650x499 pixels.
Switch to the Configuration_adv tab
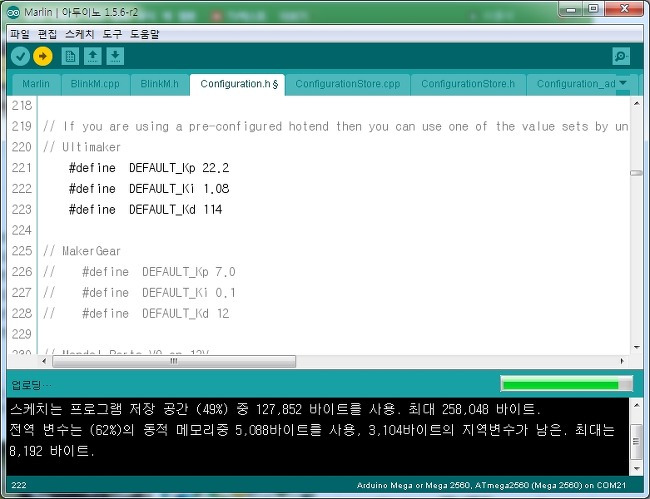point(576,84)
